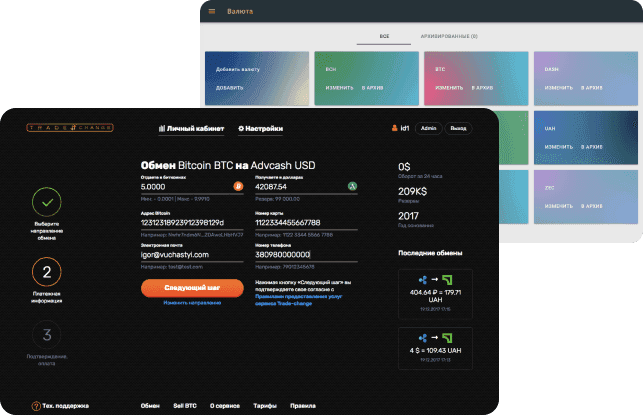Image resolution: width=643 pixels, height=415 pixels.
Task: Click the Изменить направление link
Action: (x=192, y=303)
